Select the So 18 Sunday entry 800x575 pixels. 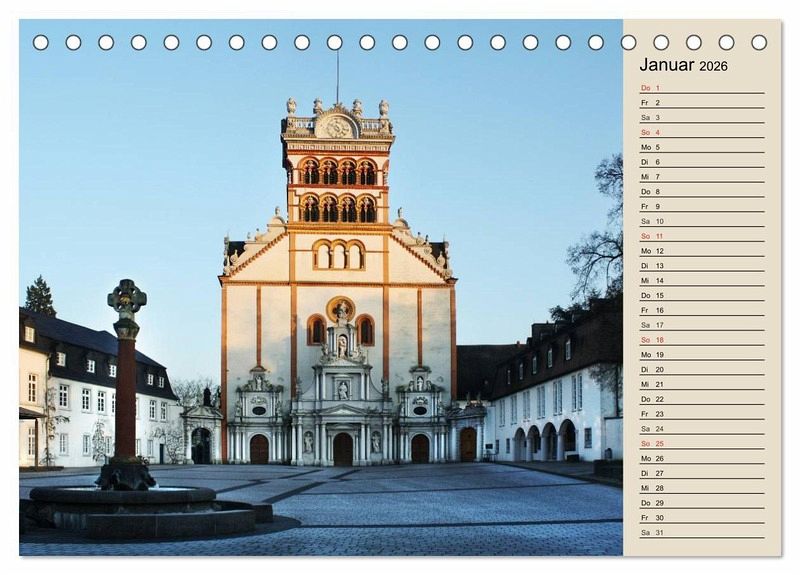tap(700, 340)
